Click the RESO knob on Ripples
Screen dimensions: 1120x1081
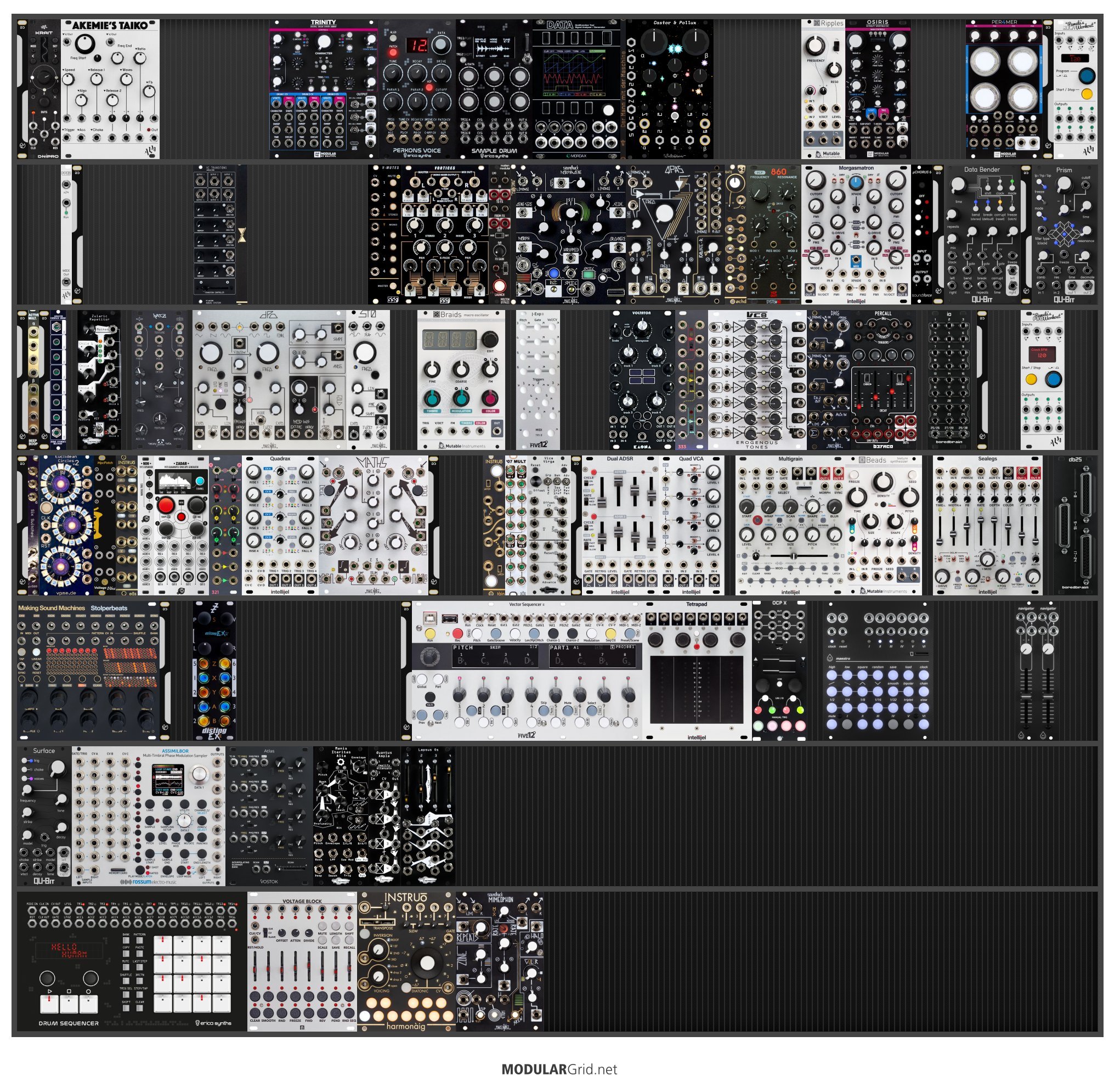[834, 70]
